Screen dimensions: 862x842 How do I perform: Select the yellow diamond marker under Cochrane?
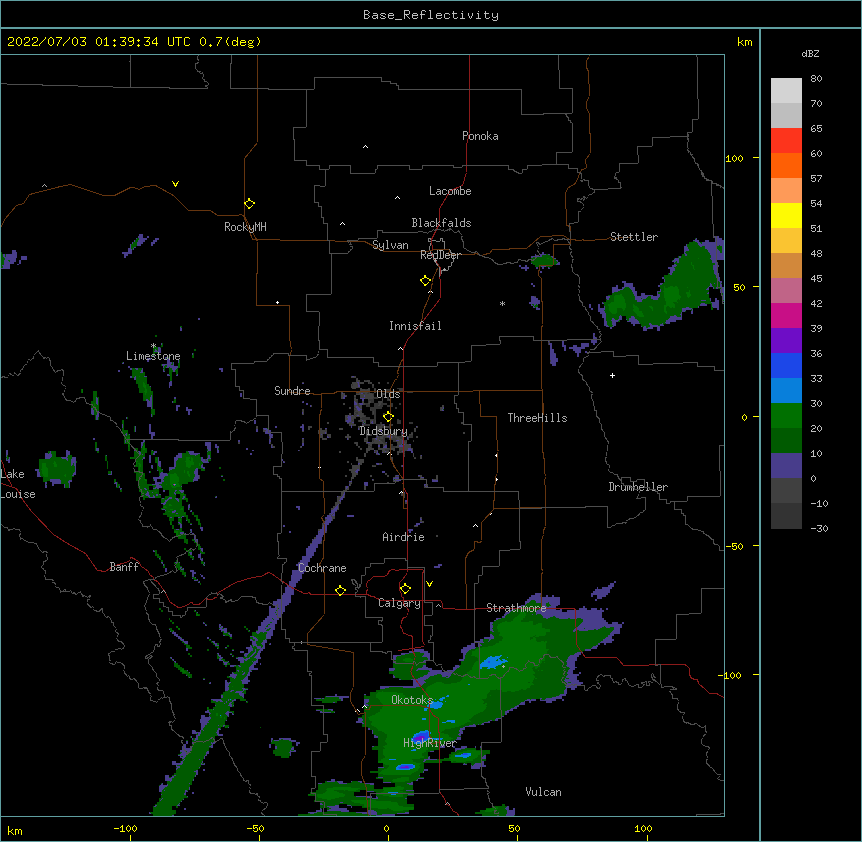click(x=340, y=590)
